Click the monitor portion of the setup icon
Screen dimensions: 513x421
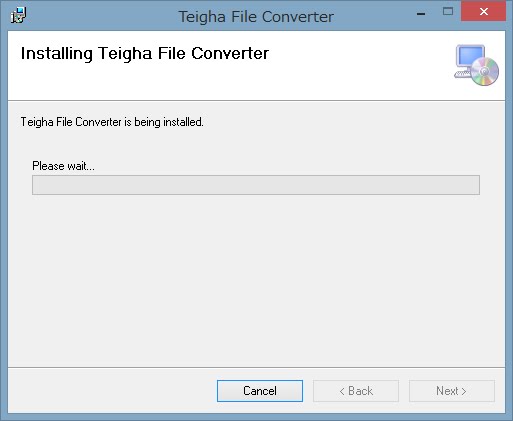tap(470, 57)
